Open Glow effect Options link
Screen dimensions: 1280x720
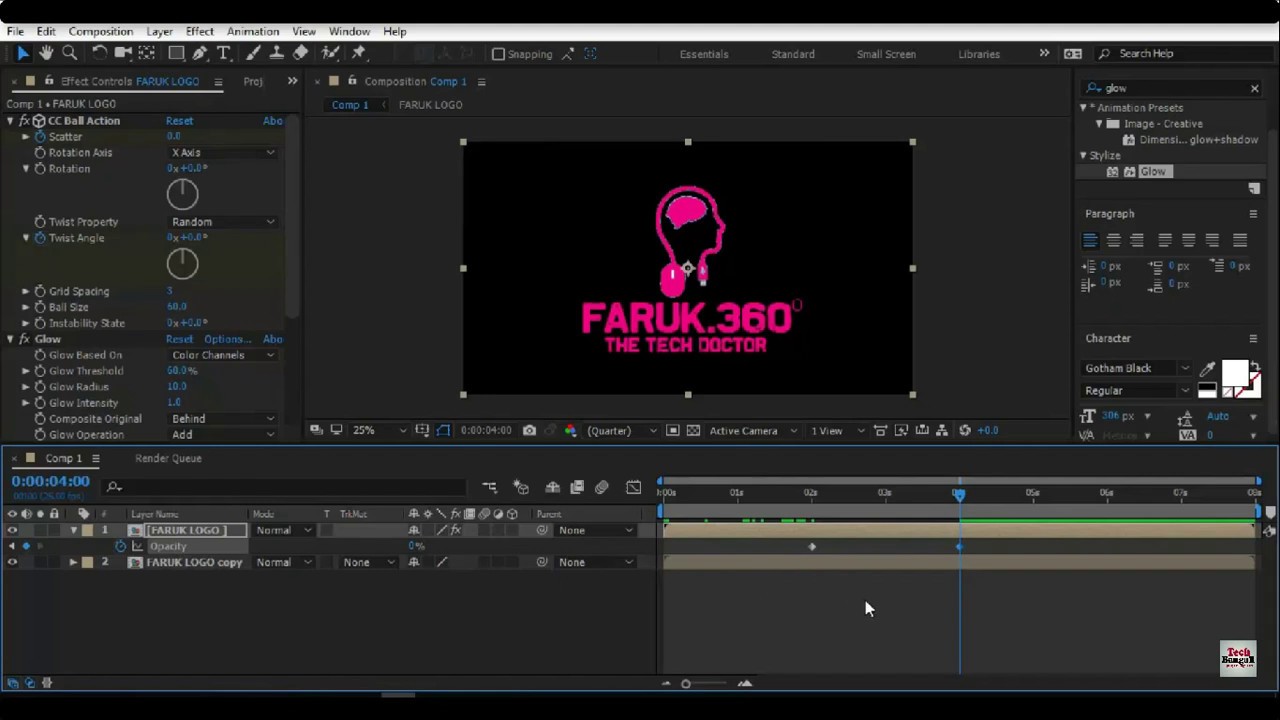(x=227, y=339)
